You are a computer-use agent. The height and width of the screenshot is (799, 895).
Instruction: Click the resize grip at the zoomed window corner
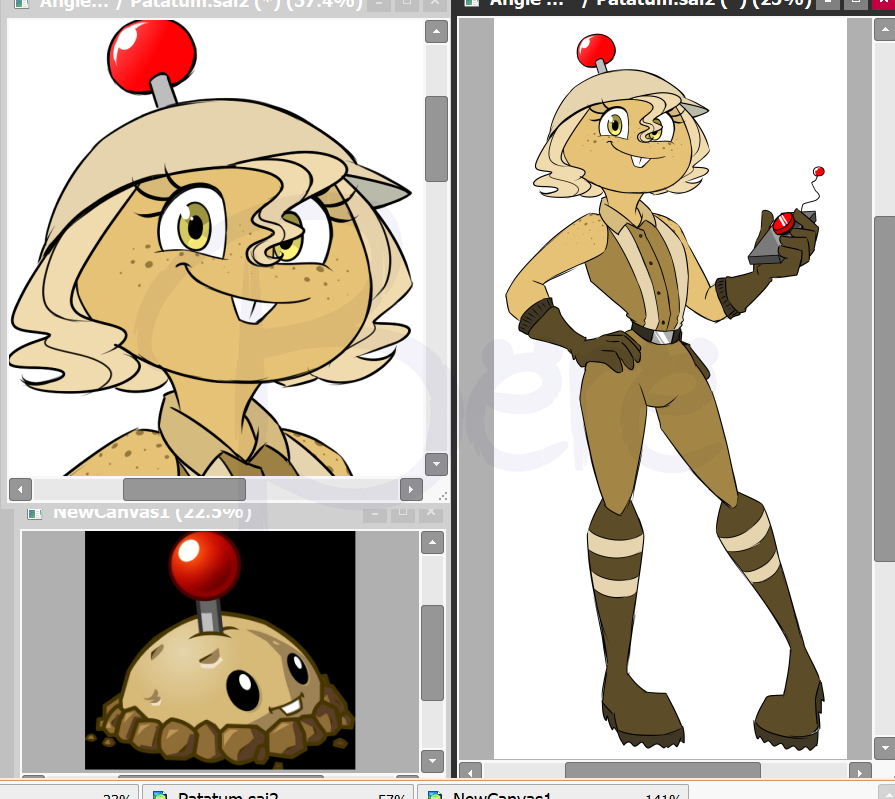tap(444, 495)
